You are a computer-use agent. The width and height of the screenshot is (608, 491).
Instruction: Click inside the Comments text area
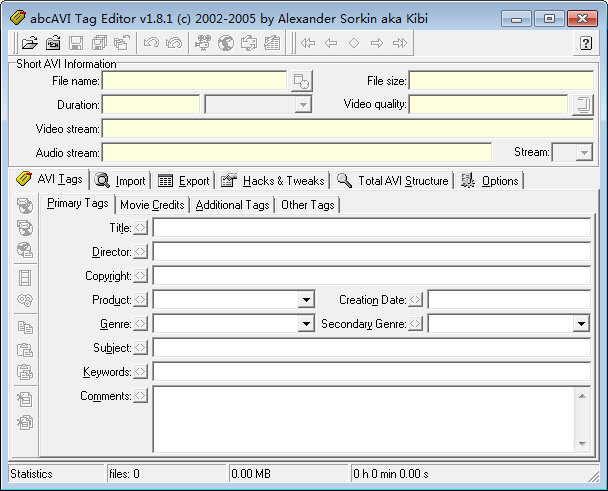pos(364,419)
